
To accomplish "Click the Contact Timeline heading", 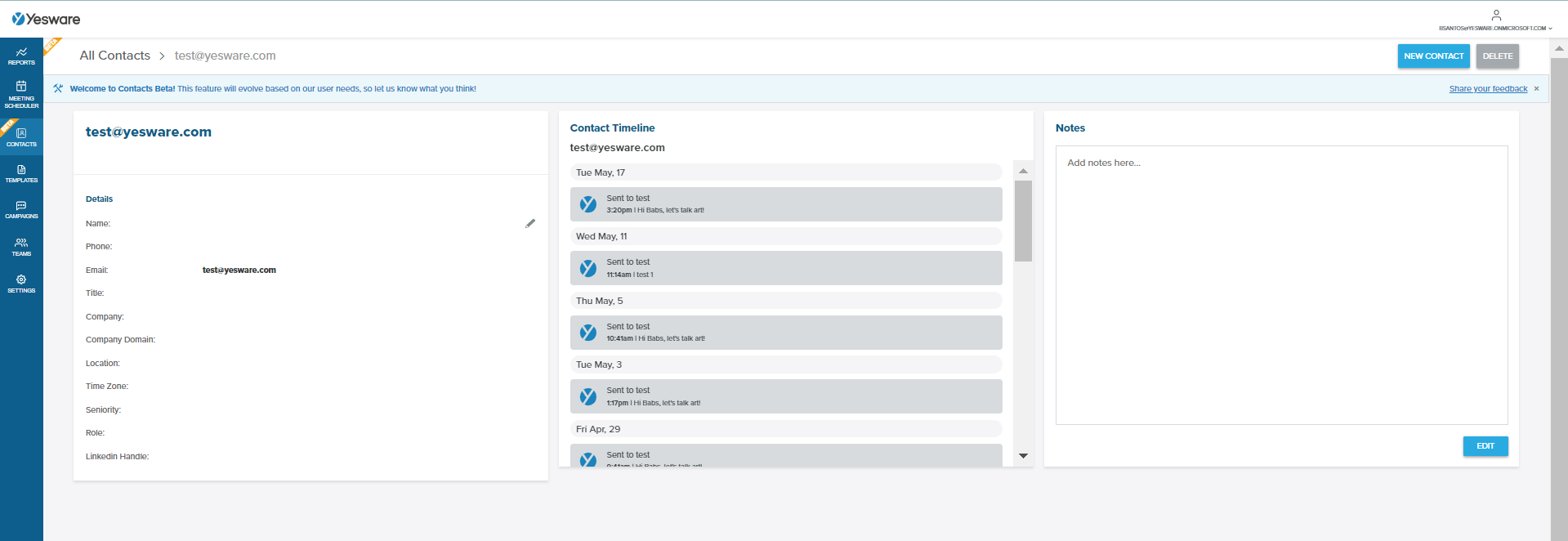I will pos(612,128).
